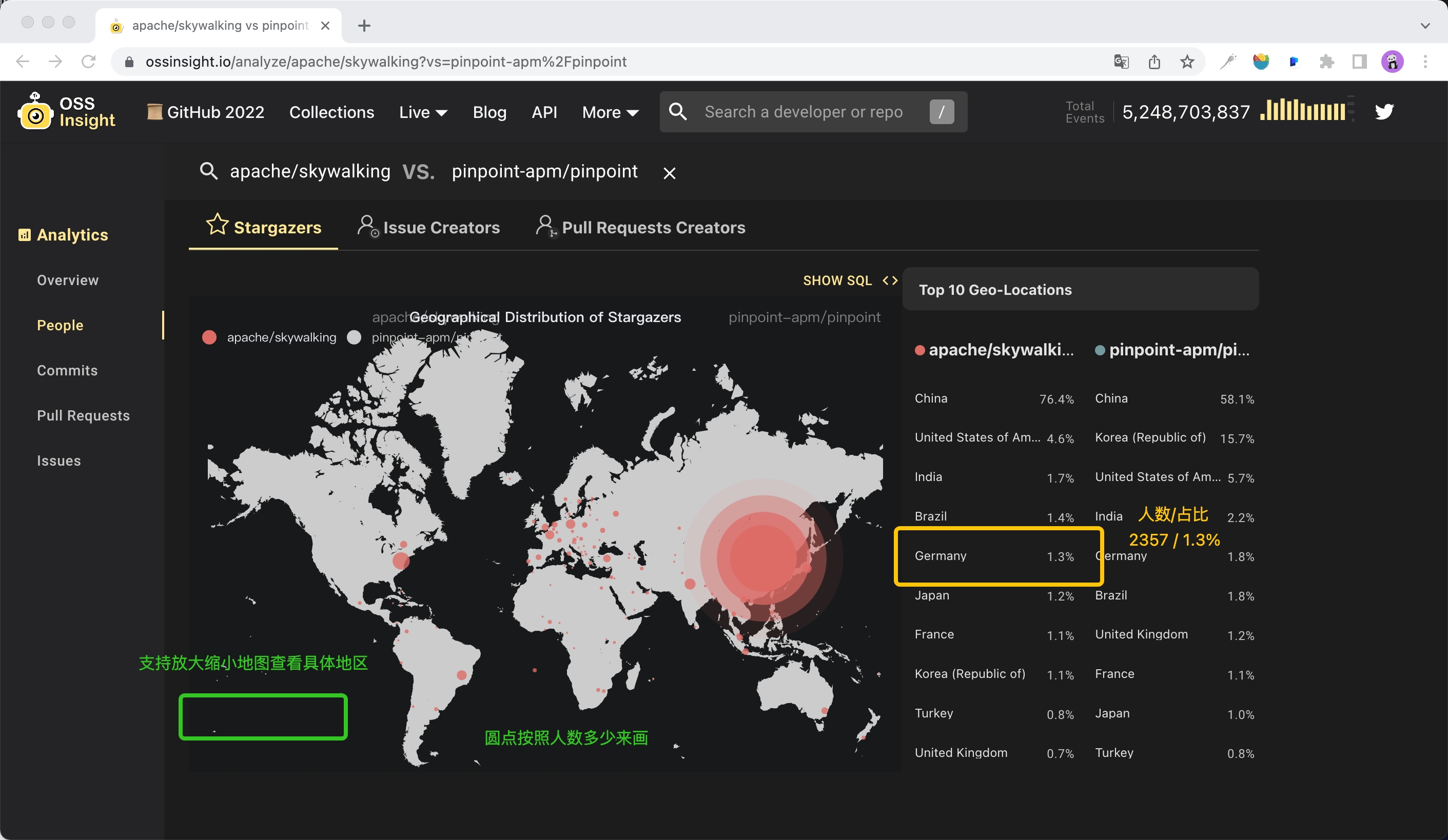Click the large red China bubble on map
1448x840 pixels.
point(762,557)
